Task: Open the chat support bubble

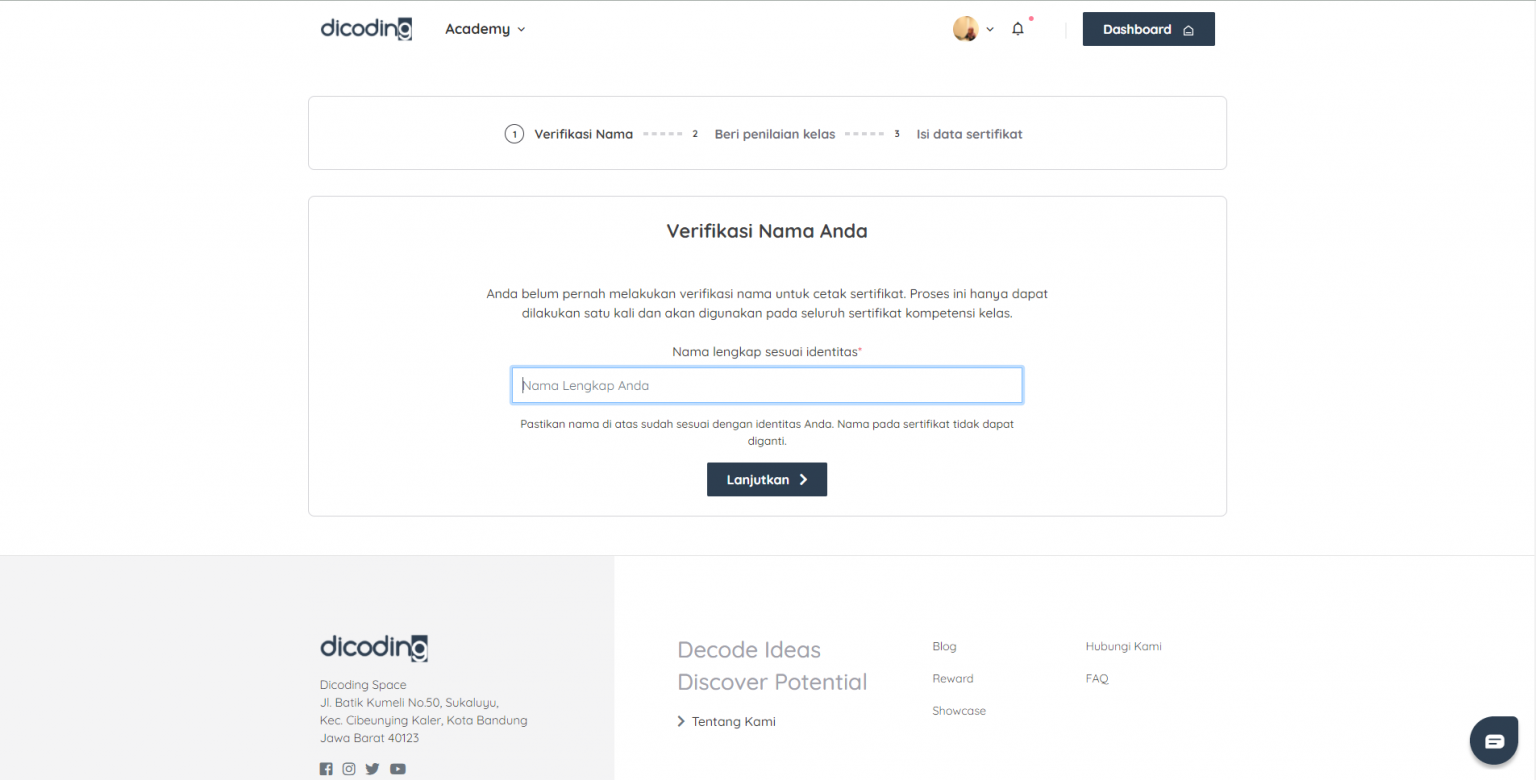Action: coord(1493,741)
